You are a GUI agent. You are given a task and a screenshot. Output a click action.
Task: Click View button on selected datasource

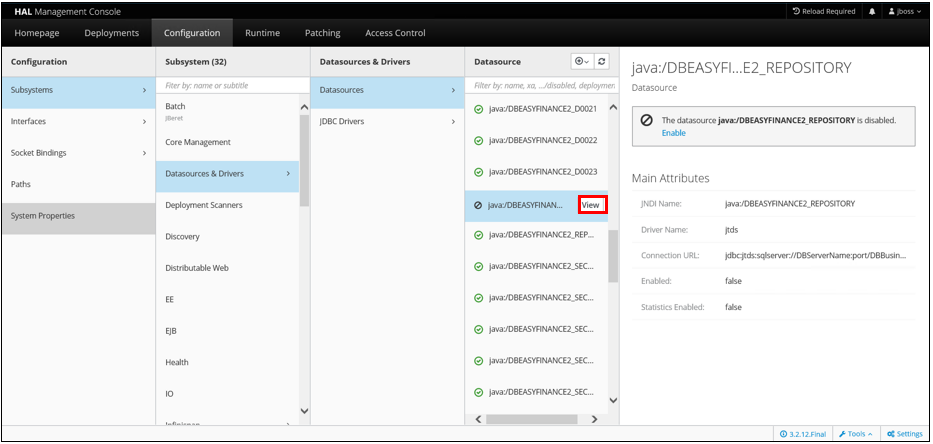coord(591,205)
